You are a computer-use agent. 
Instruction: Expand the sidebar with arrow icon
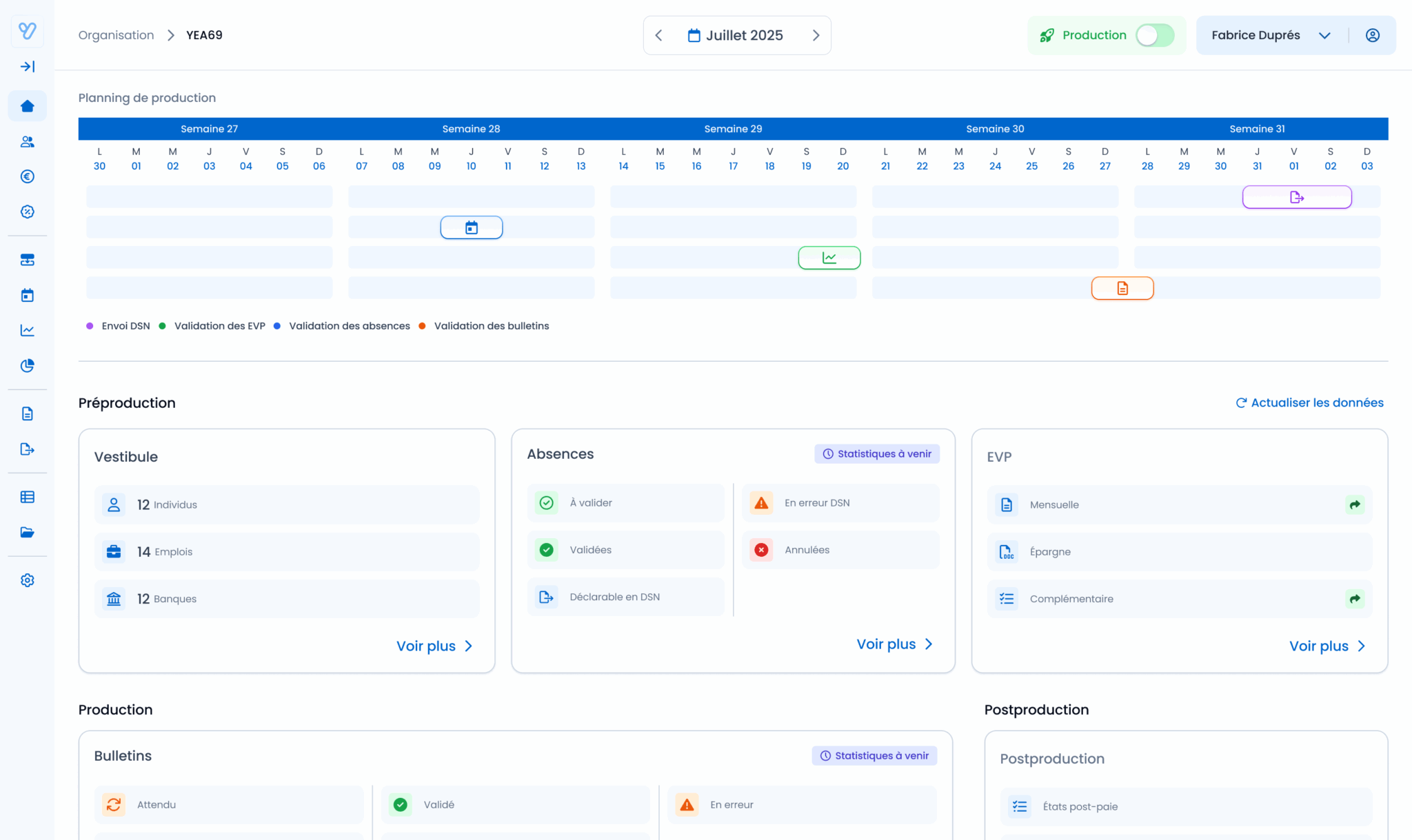coord(28,67)
